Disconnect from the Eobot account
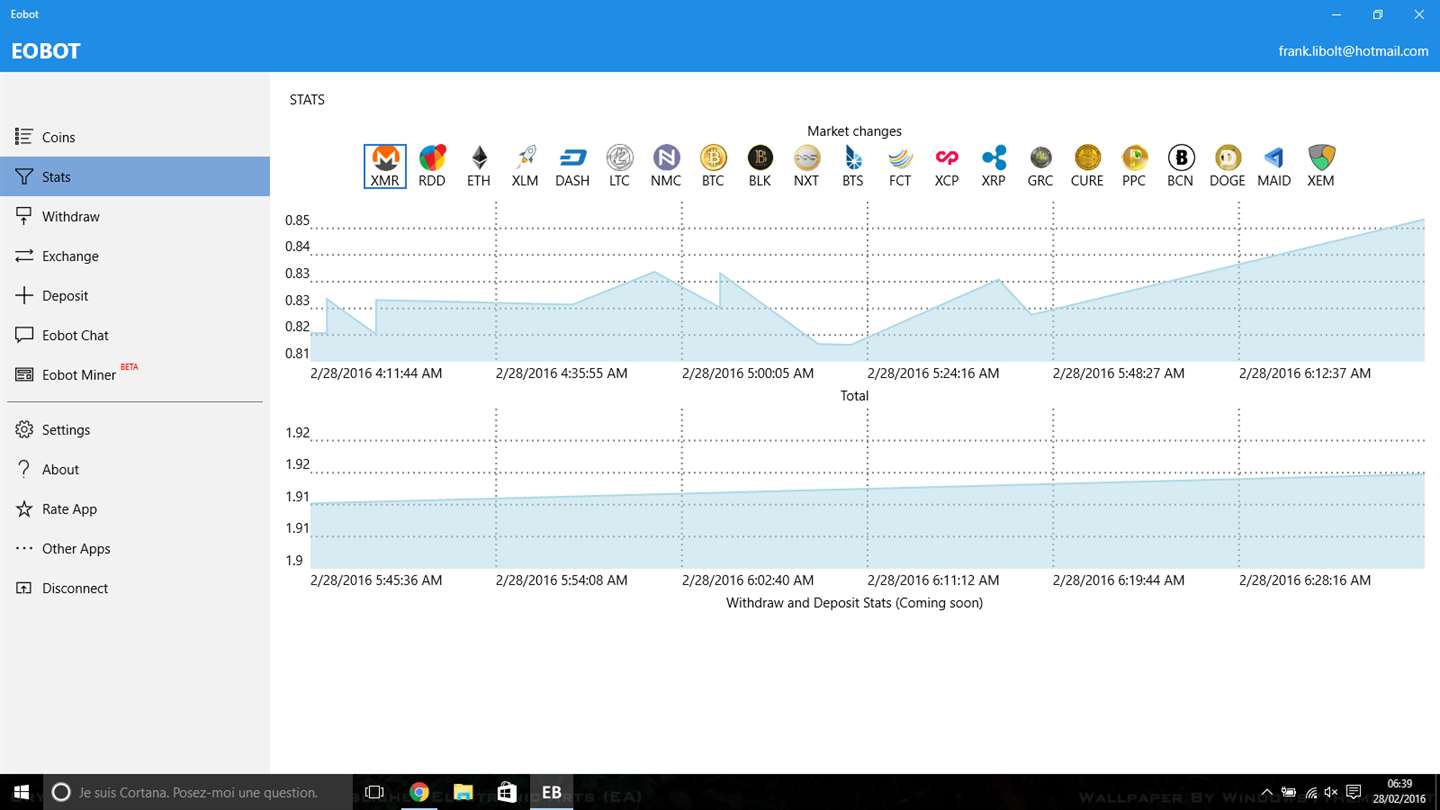The width and height of the screenshot is (1440, 810). click(x=135, y=588)
